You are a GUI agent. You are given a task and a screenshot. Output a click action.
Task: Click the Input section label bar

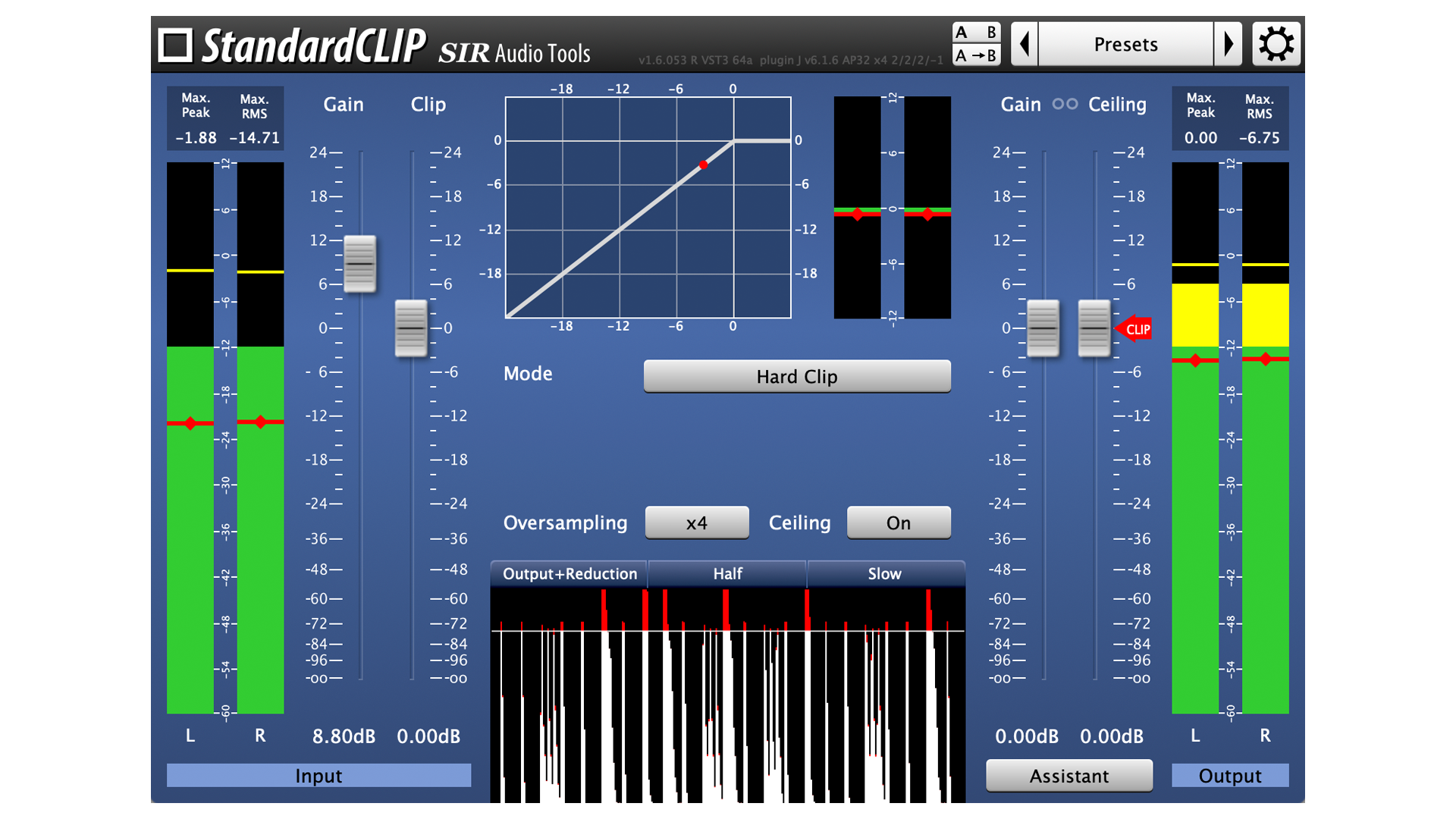318,776
